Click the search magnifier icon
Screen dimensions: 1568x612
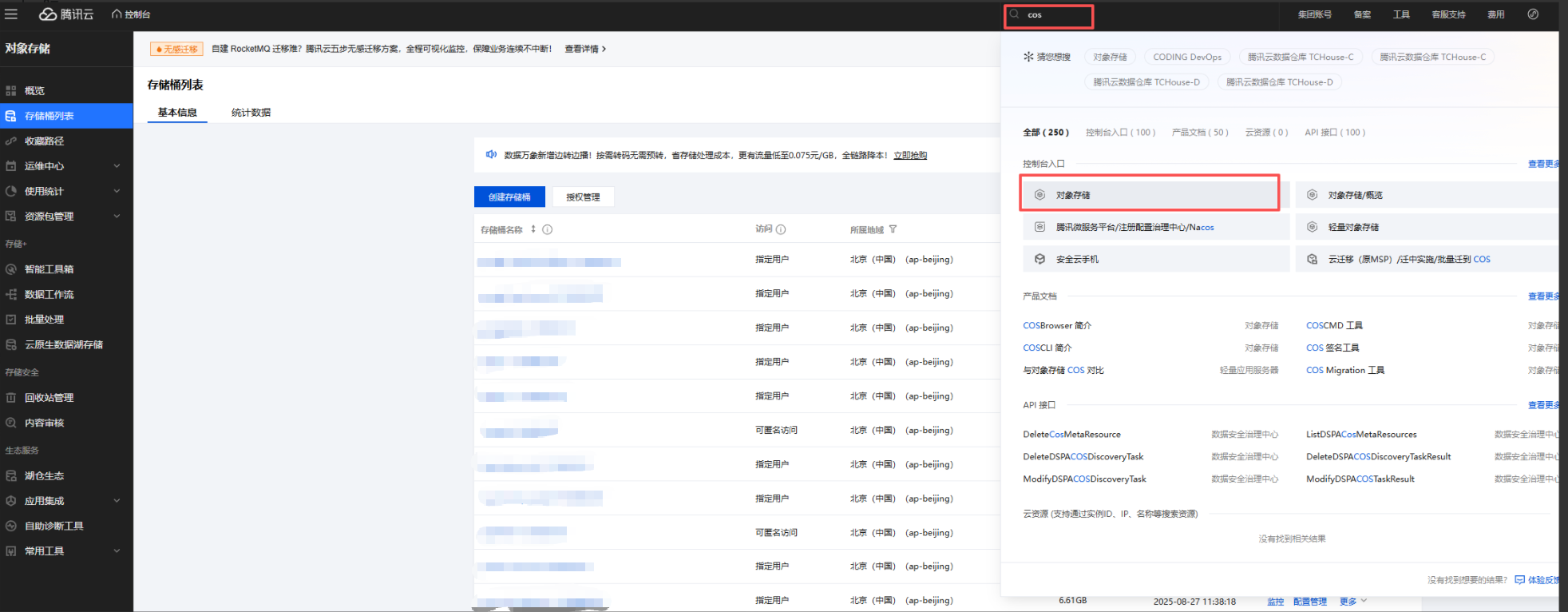click(1015, 14)
